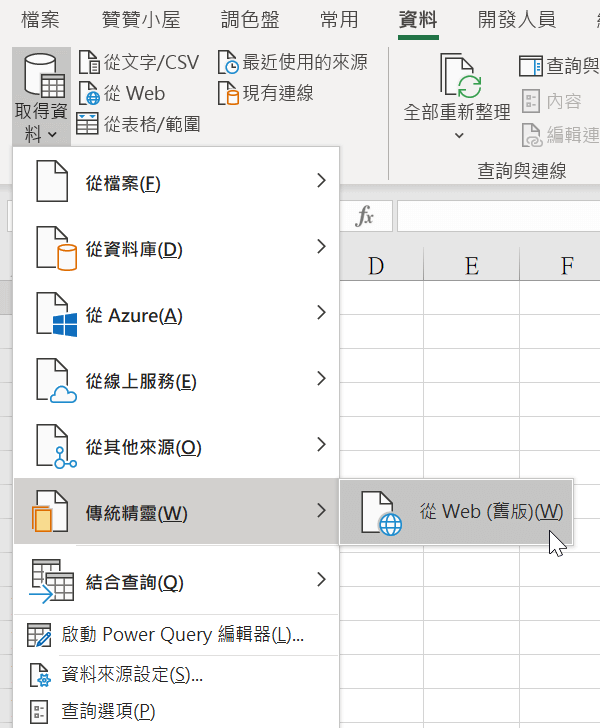Click the 內容 label in ribbon
Viewport: 600px width, 728px height.
click(x=564, y=101)
